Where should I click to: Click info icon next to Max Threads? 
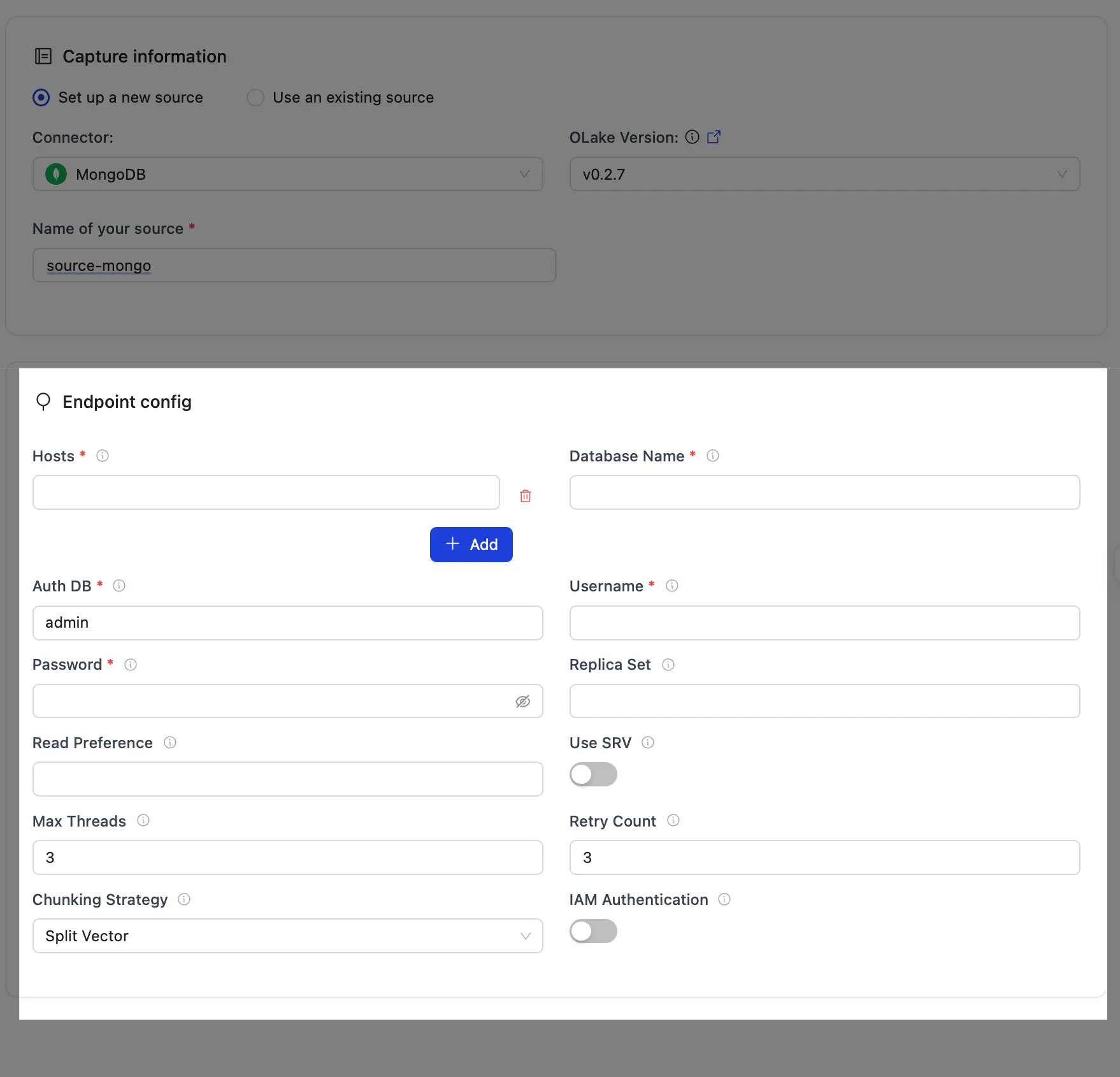click(x=143, y=821)
